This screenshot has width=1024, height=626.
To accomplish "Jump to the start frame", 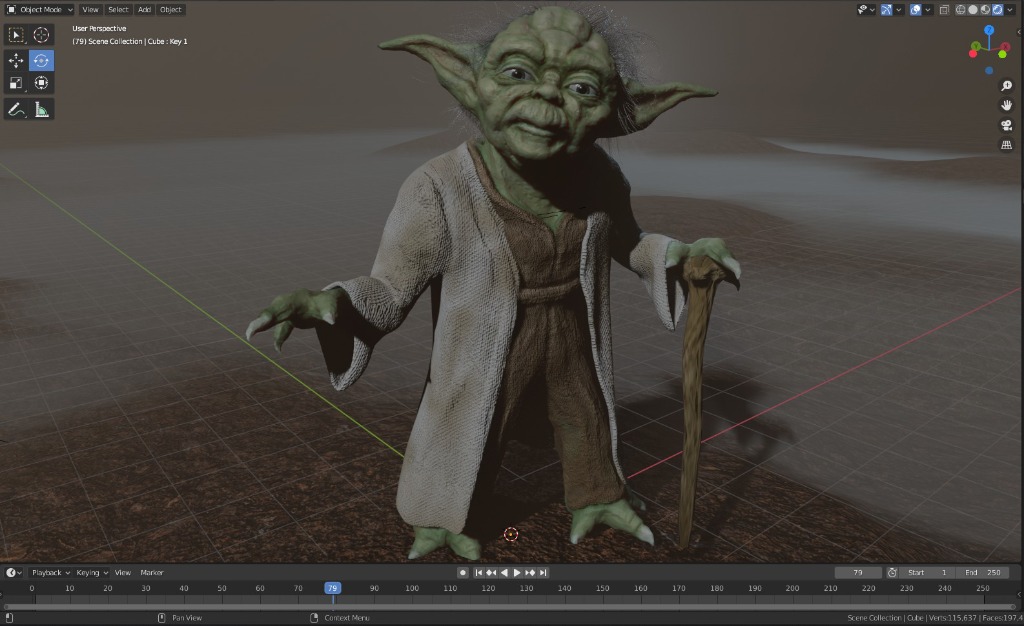I will [479, 572].
